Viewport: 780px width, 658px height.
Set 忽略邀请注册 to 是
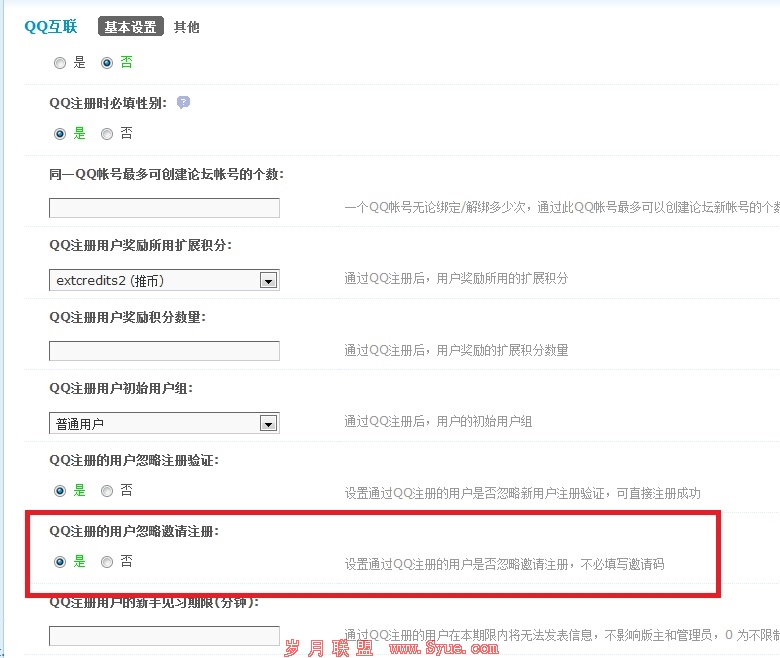coord(60,562)
